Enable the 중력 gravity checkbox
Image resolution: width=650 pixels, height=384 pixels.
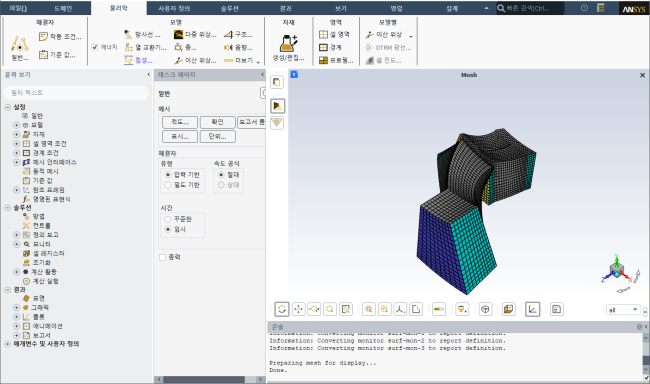coord(162,258)
